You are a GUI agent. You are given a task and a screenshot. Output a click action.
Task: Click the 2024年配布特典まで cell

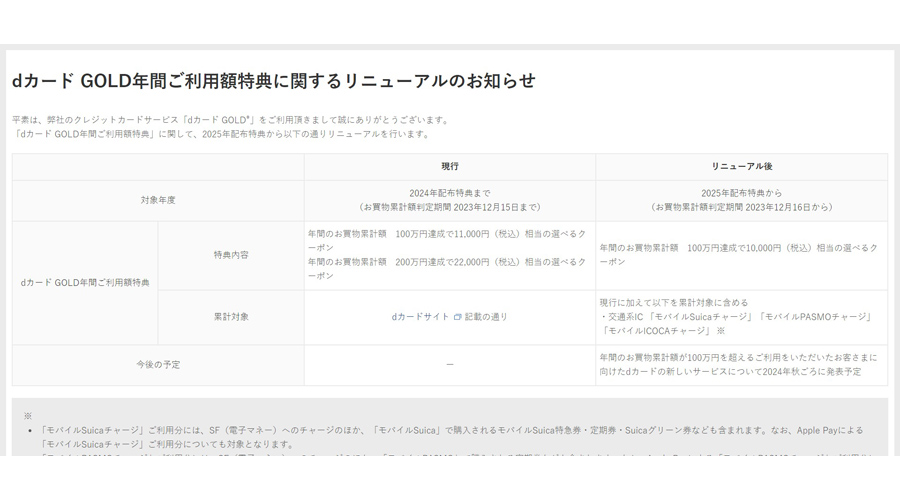coord(449,200)
